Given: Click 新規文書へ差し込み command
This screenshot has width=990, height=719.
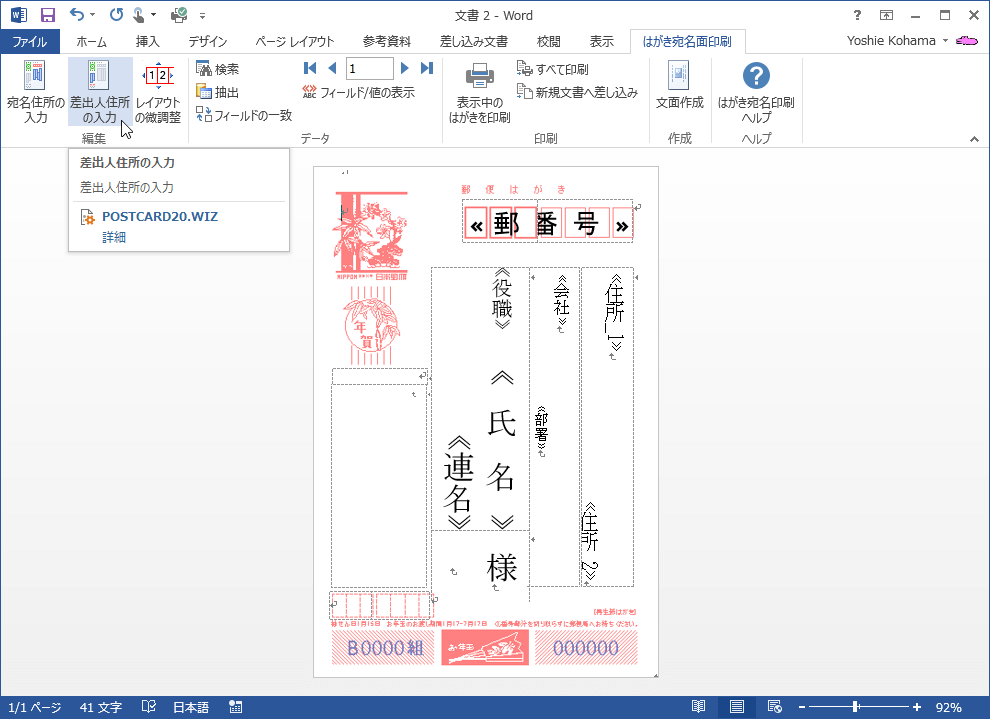Looking at the screenshot, I should (x=577, y=92).
